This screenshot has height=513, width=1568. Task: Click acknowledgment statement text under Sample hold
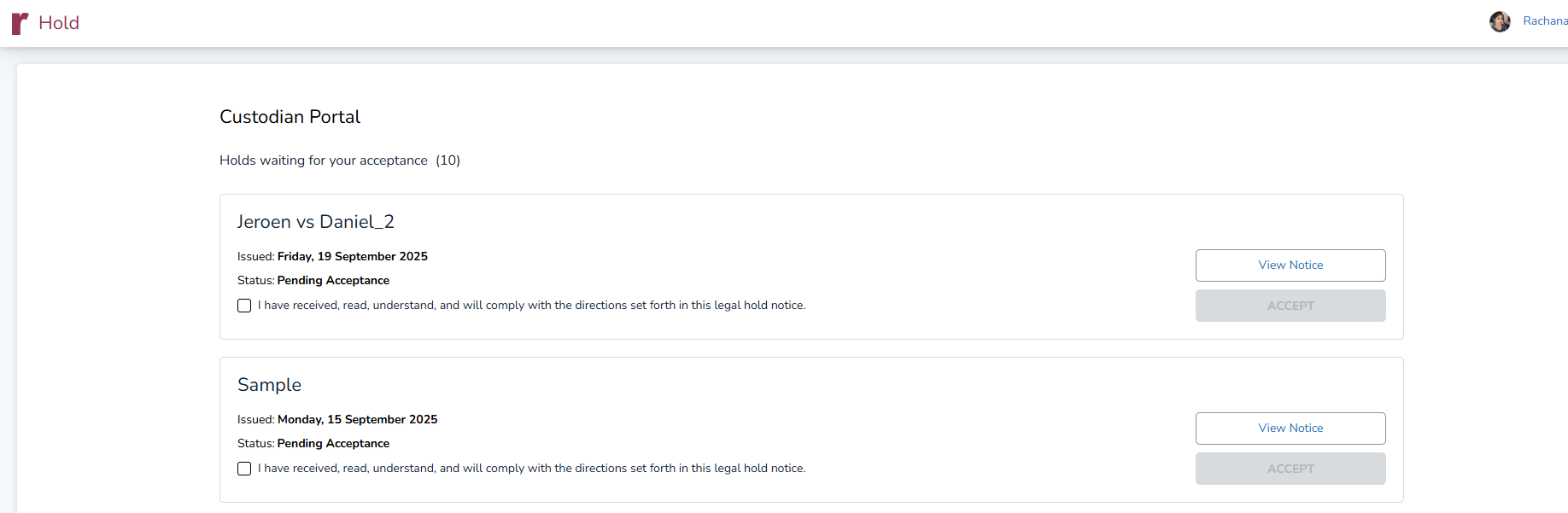(x=531, y=469)
